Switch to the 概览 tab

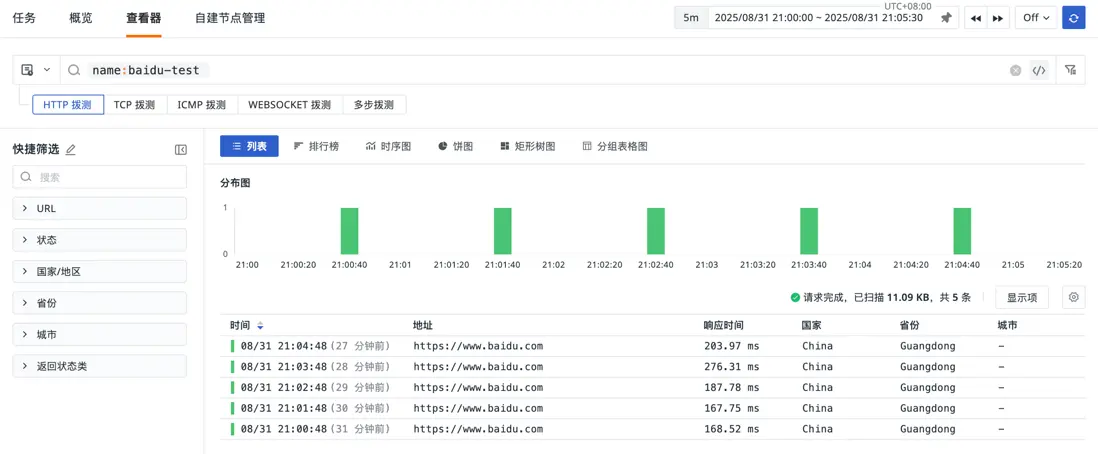coord(81,18)
